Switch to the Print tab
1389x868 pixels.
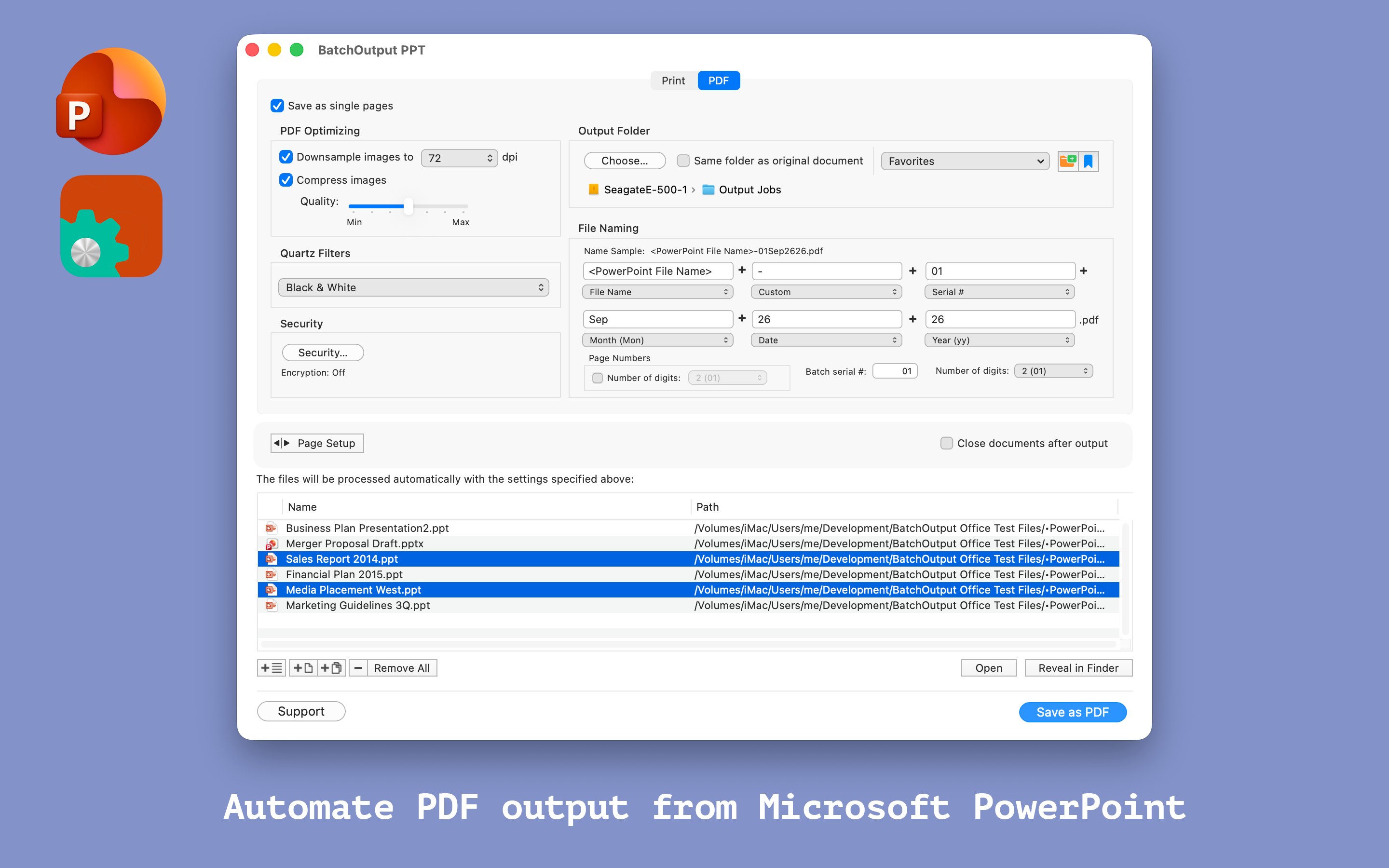pyautogui.click(x=673, y=81)
